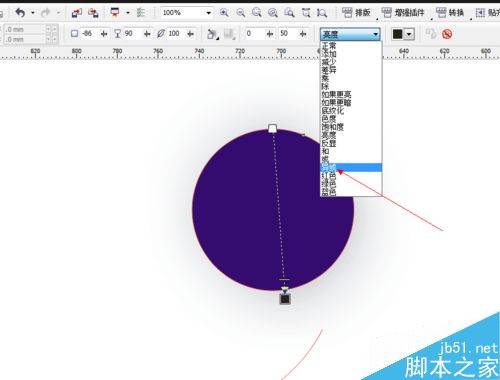Open the 转换 toolbar menu

point(450,13)
